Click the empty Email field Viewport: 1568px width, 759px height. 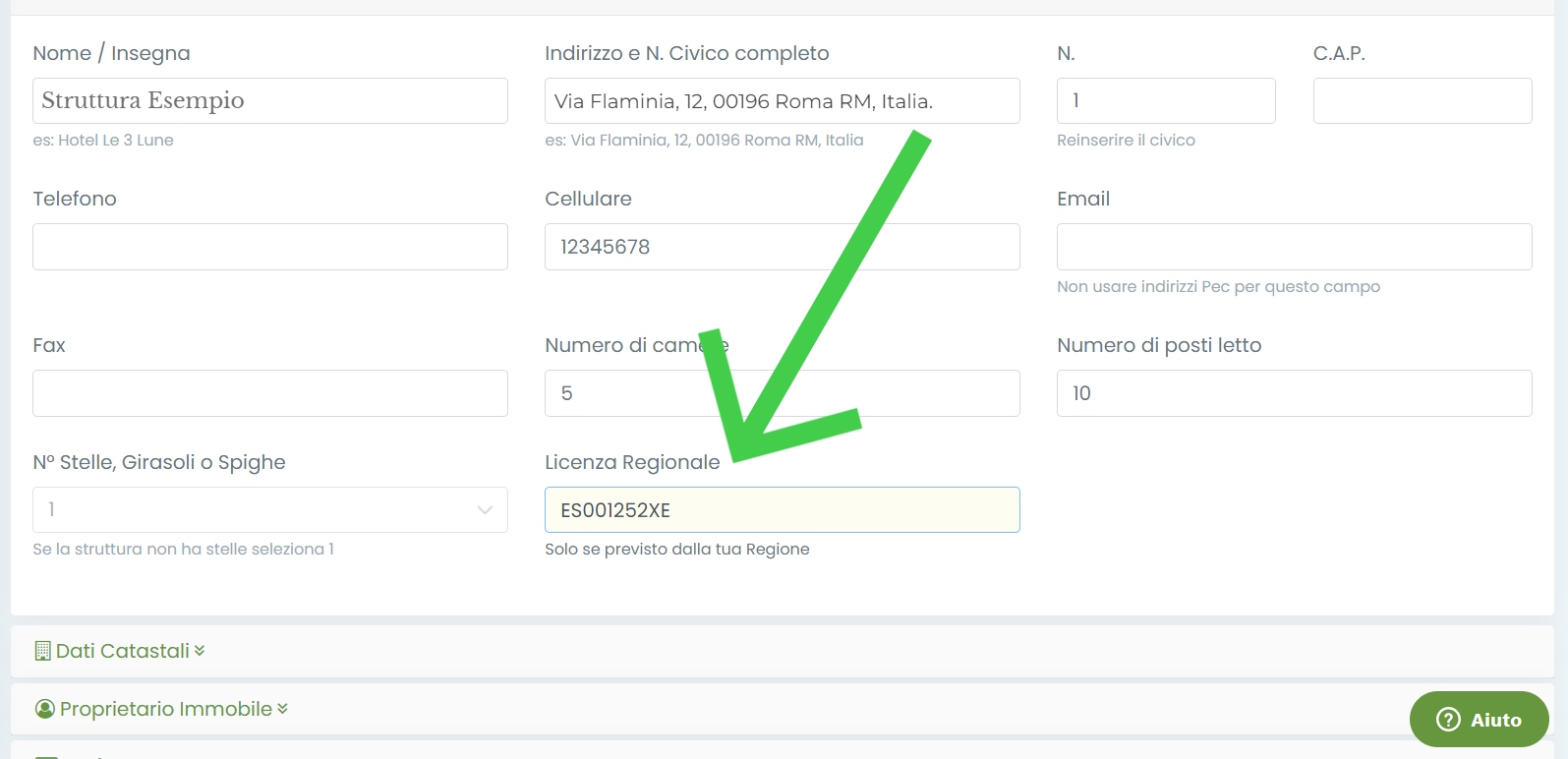(x=1294, y=247)
